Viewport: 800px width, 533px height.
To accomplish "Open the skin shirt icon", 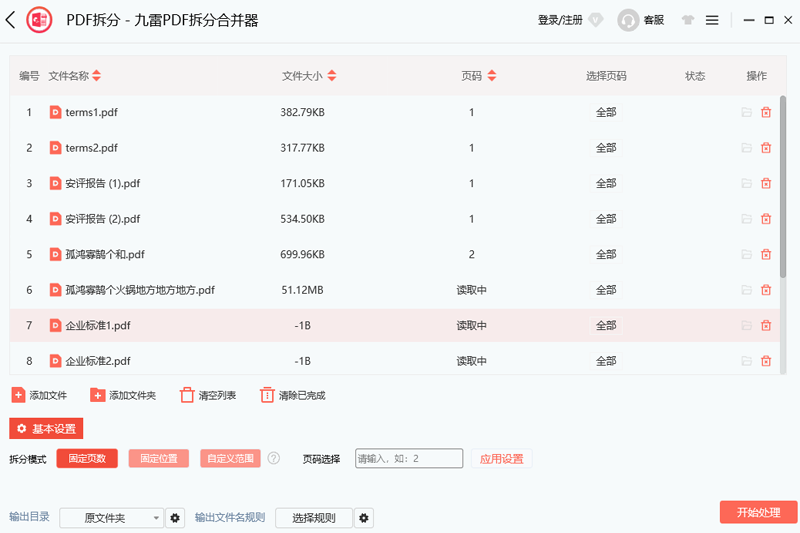I will (687, 20).
